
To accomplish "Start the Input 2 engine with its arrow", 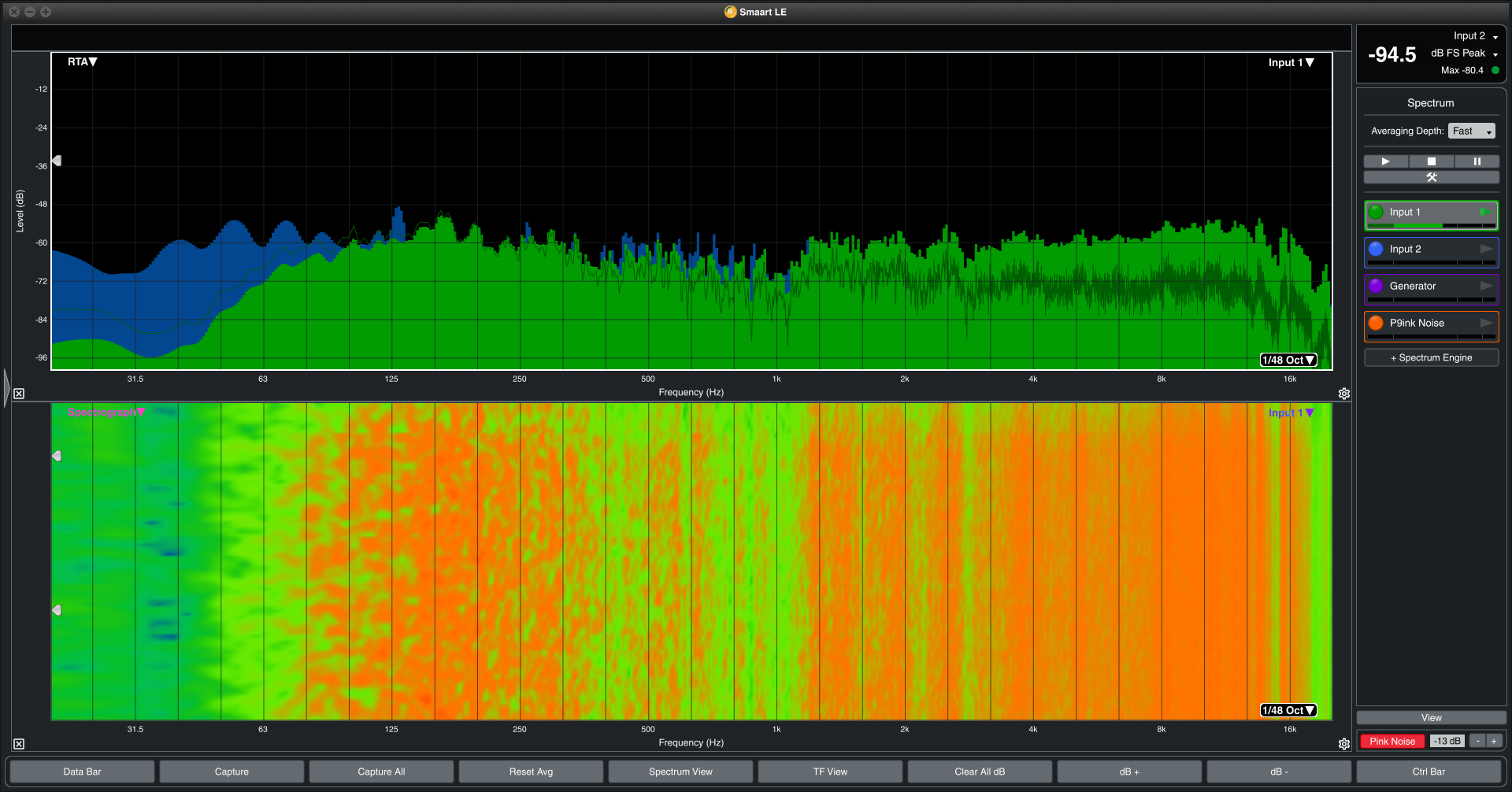I will (1486, 249).
